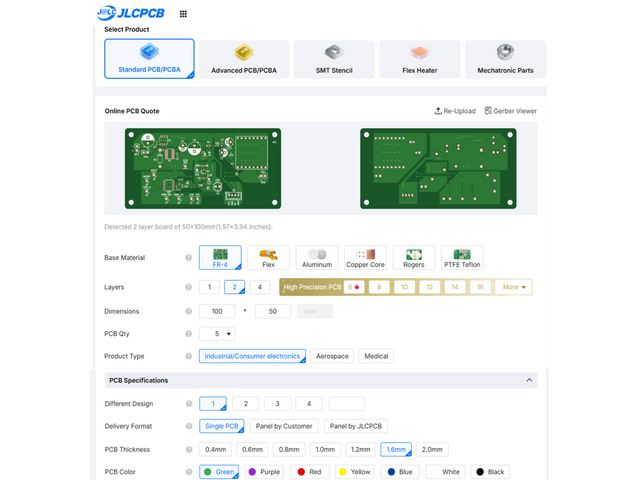This screenshot has width=640, height=480.
Task: Set layers to 4
Action: (x=260, y=287)
